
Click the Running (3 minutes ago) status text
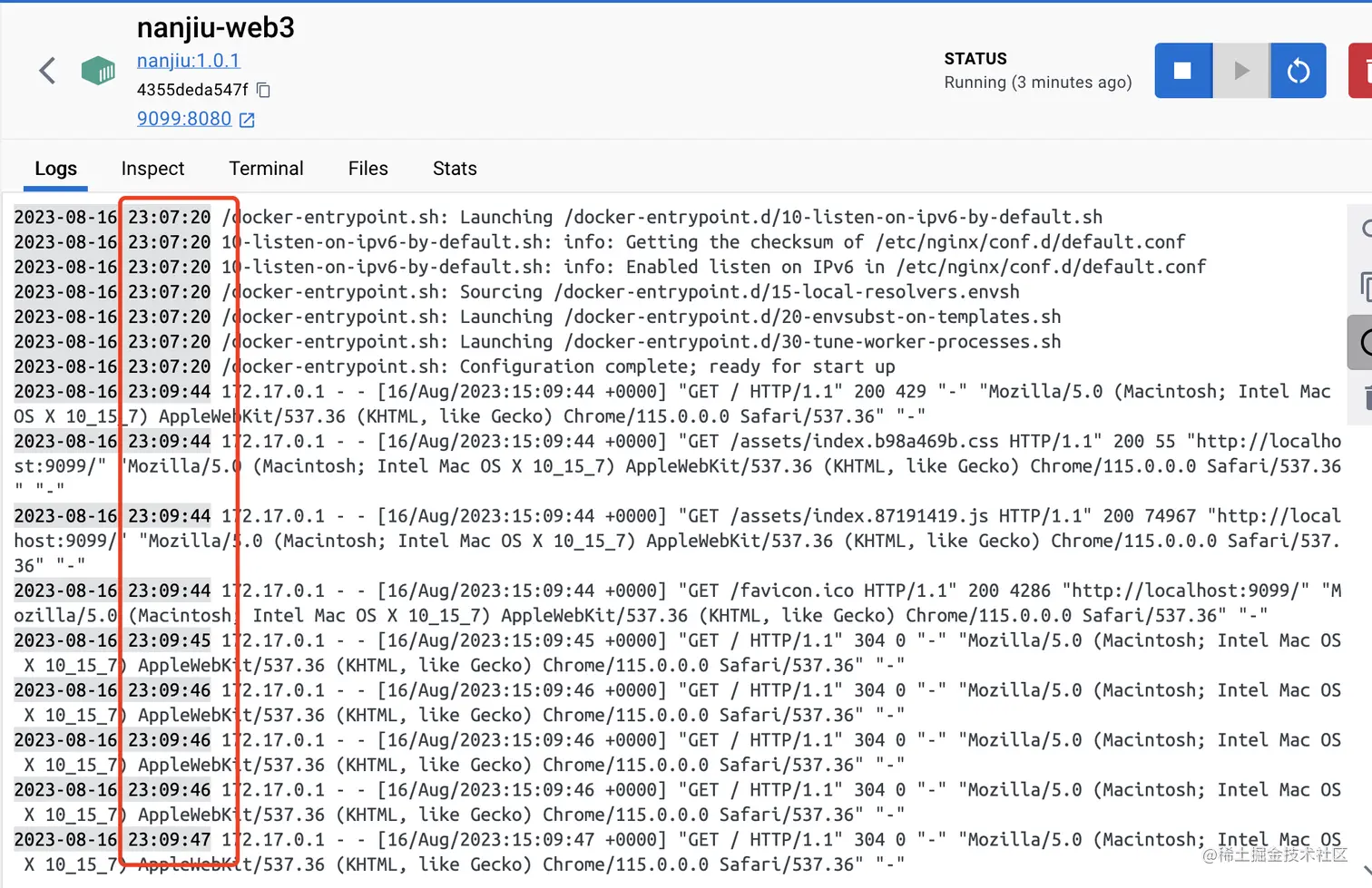point(1038,83)
